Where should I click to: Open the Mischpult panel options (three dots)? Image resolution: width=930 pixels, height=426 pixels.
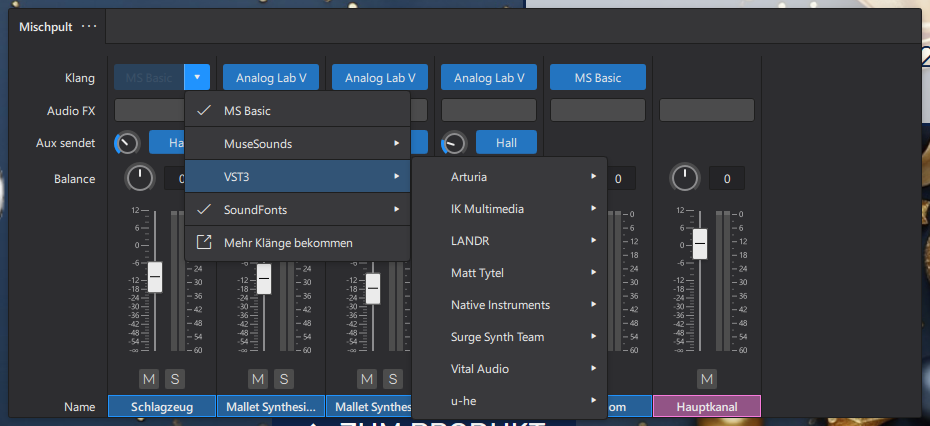(x=89, y=26)
